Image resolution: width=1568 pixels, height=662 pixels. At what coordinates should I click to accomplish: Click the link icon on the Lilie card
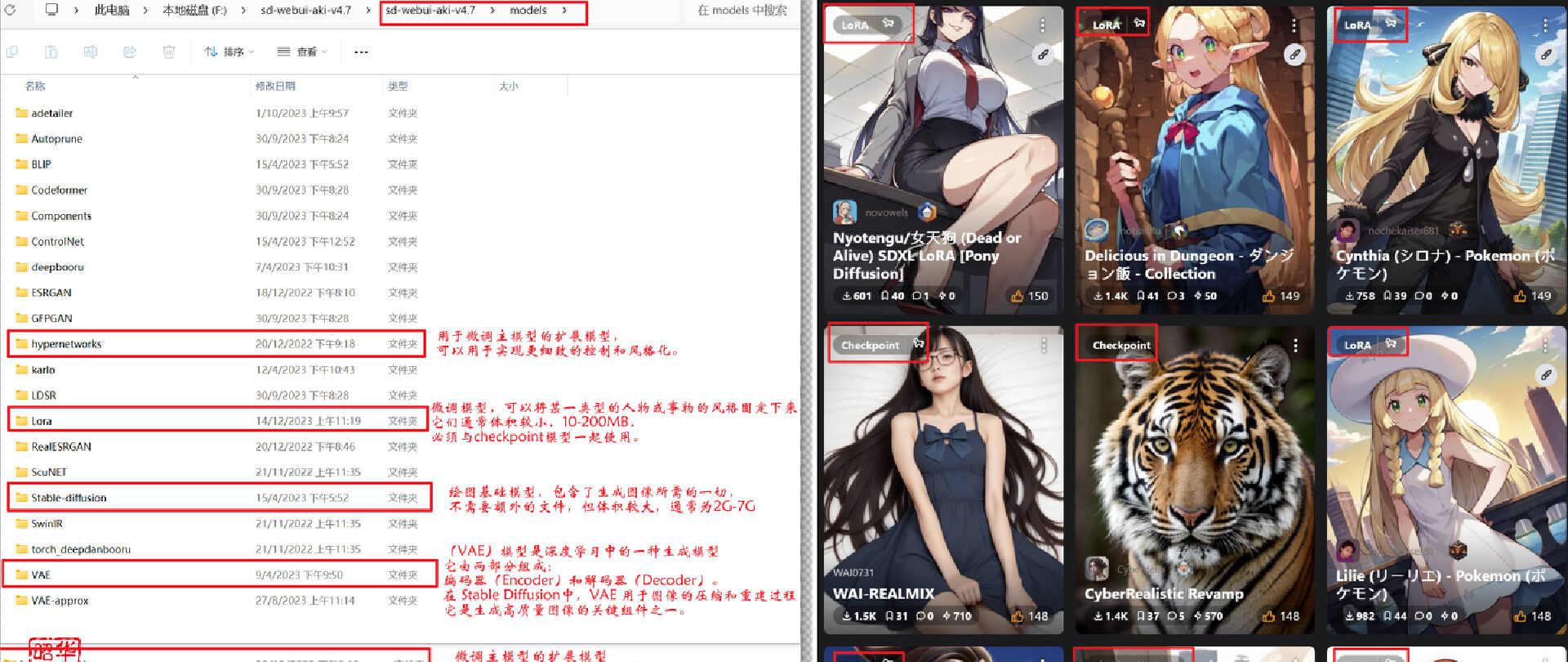tap(1546, 375)
